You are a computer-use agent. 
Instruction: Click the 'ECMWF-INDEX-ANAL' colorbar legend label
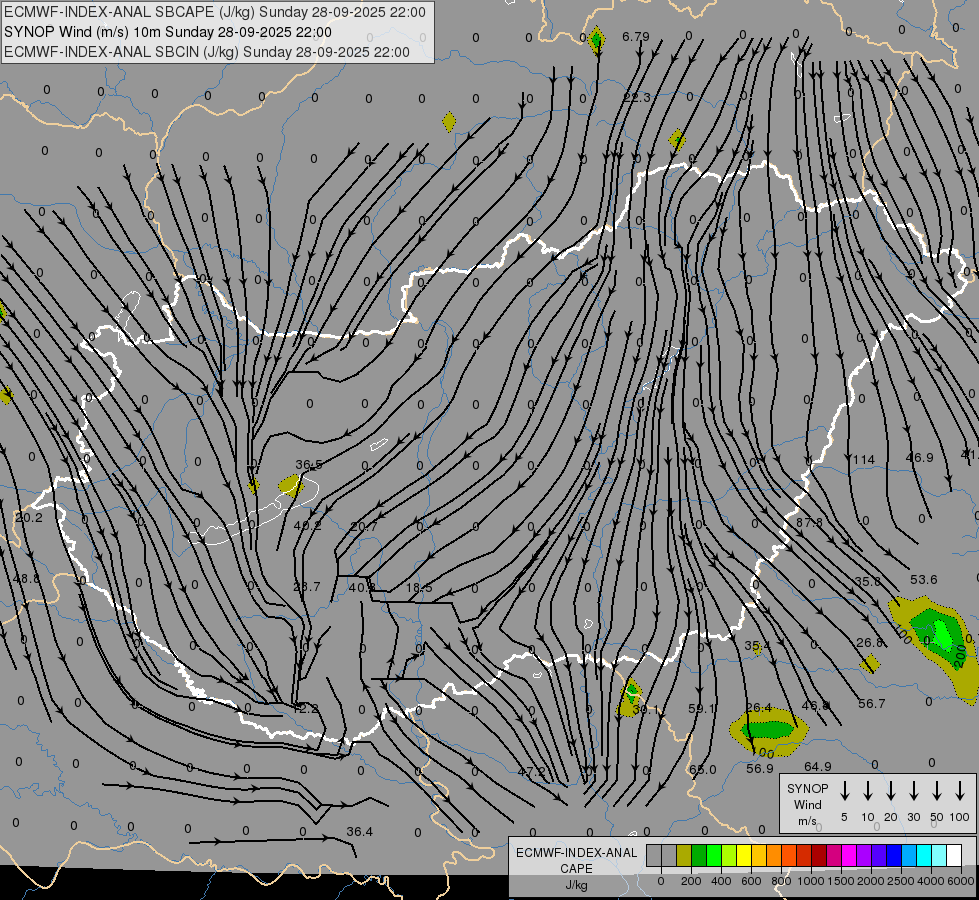click(576, 853)
